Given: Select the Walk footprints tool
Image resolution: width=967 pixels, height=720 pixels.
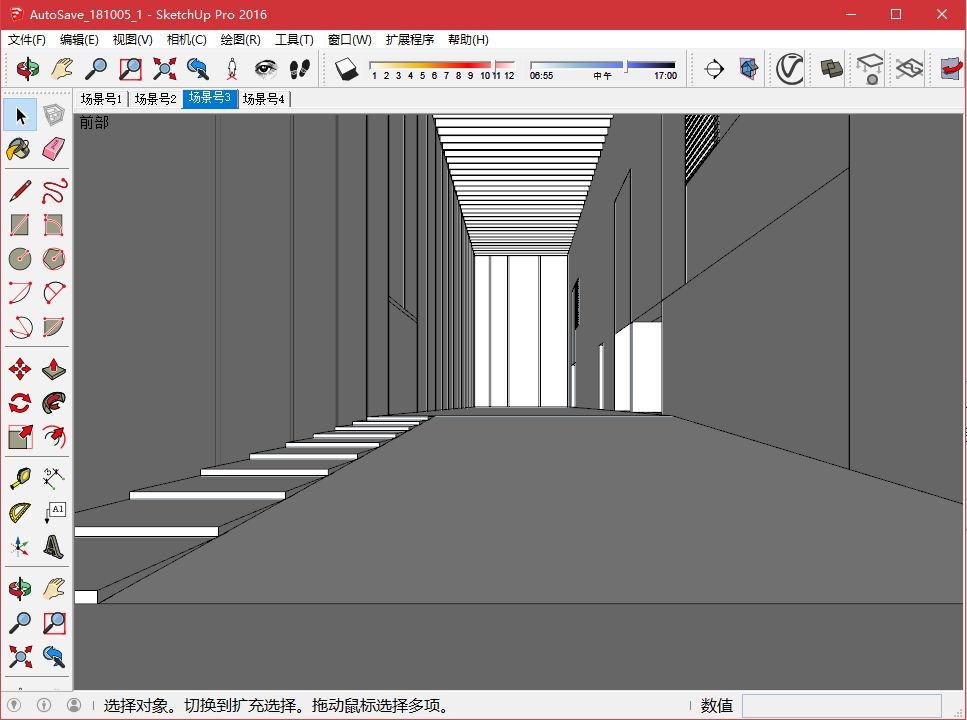Looking at the screenshot, I should 300,68.
